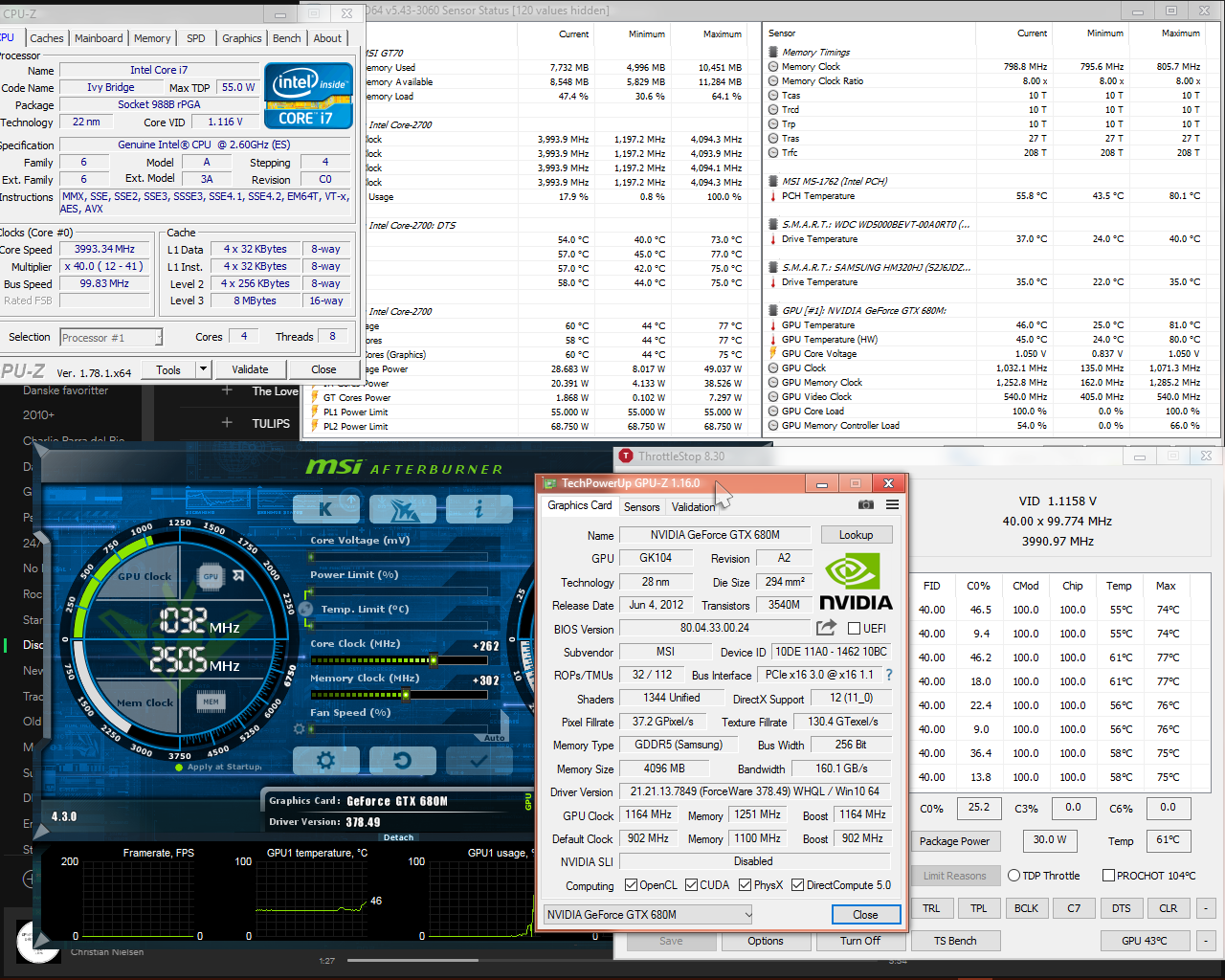This screenshot has height=980, width=1225.
Task: Open Kombustor with Afterburner's K button
Action: click(x=325, y=509)
